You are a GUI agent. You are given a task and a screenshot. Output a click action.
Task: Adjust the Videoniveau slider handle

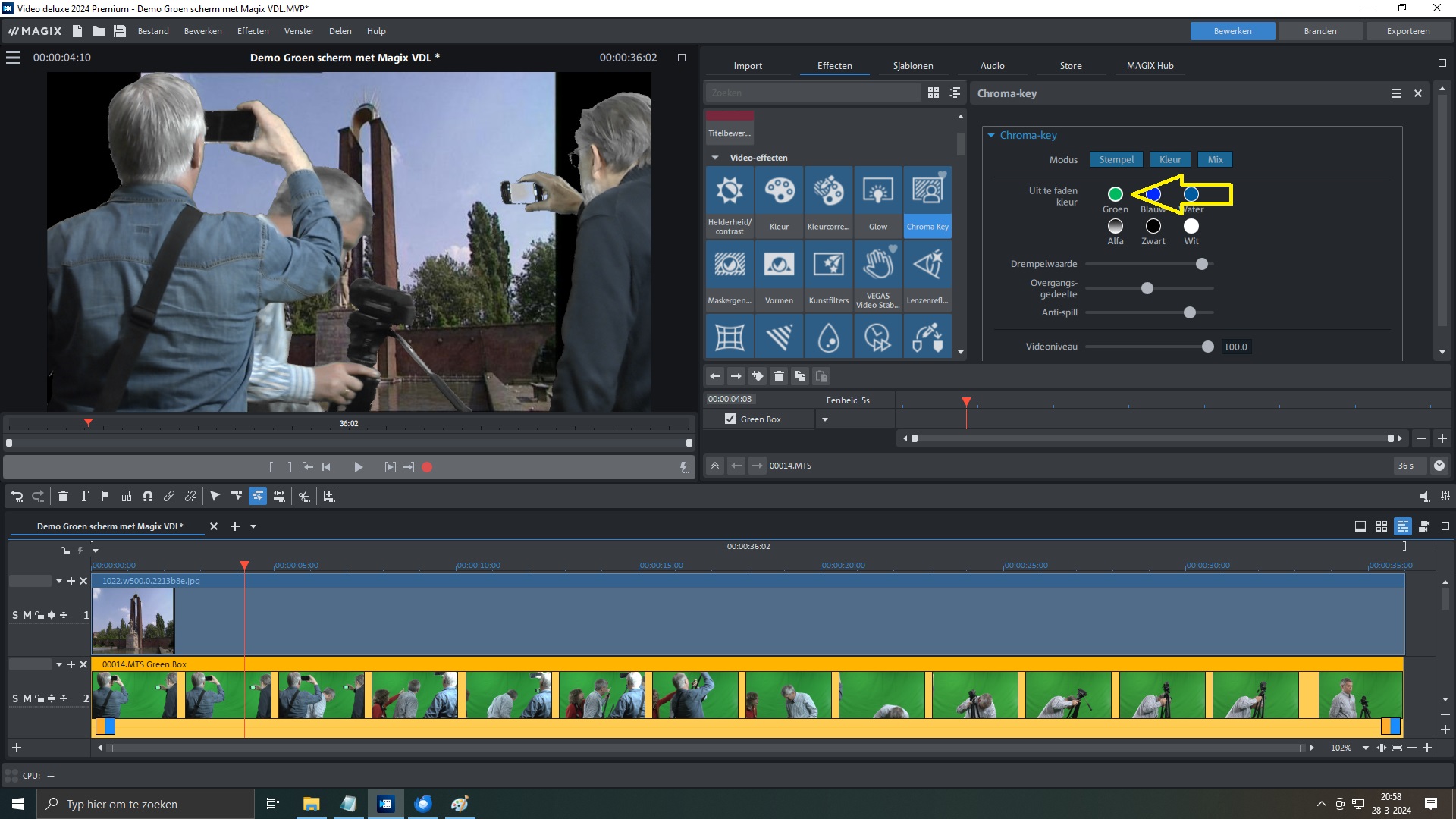(x=1208, y=347)
